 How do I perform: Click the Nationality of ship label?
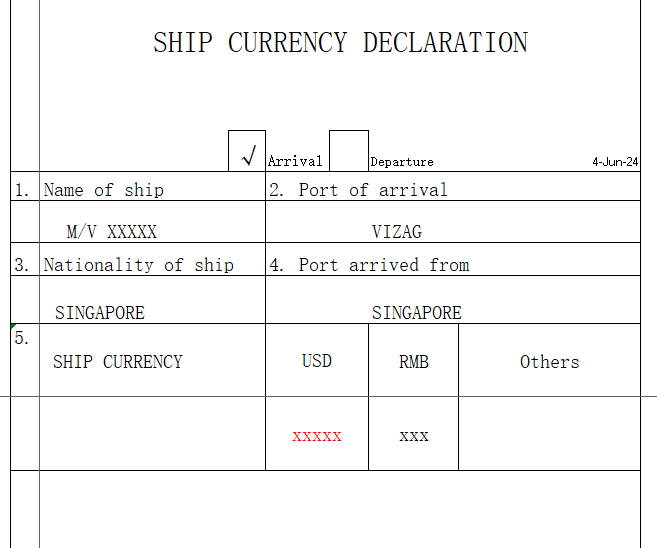click(x=139, y=265)
